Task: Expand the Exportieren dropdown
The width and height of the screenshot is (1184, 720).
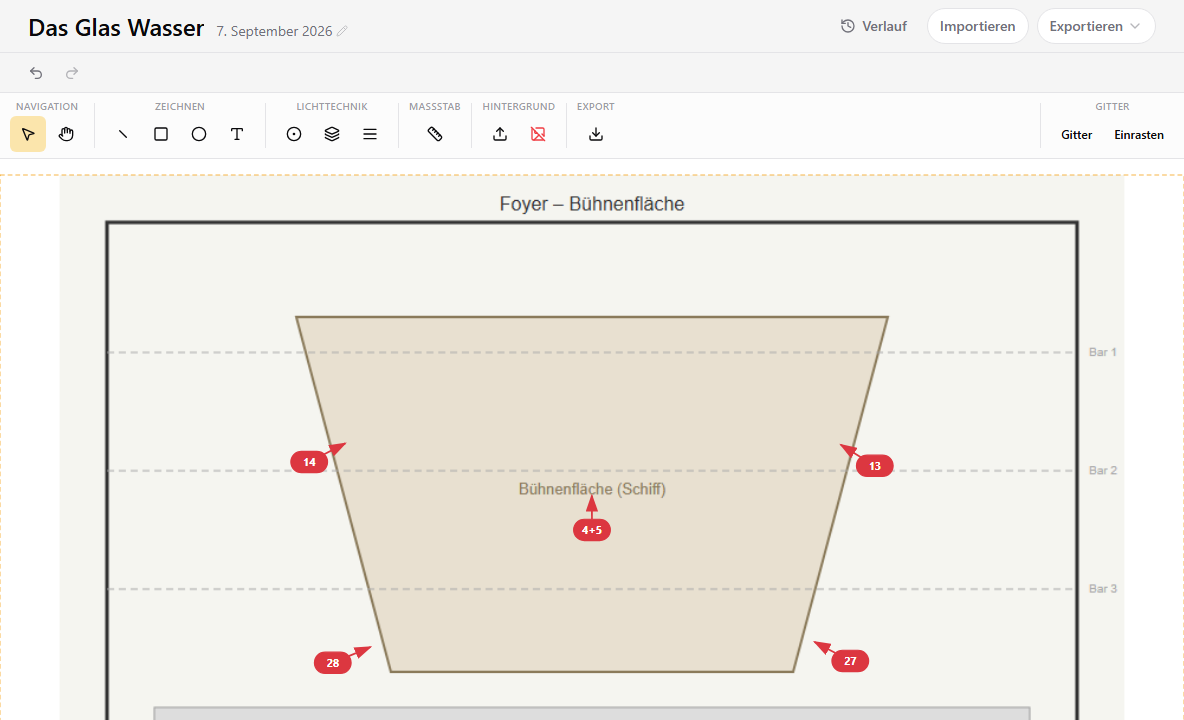Action: [1096, 26]
